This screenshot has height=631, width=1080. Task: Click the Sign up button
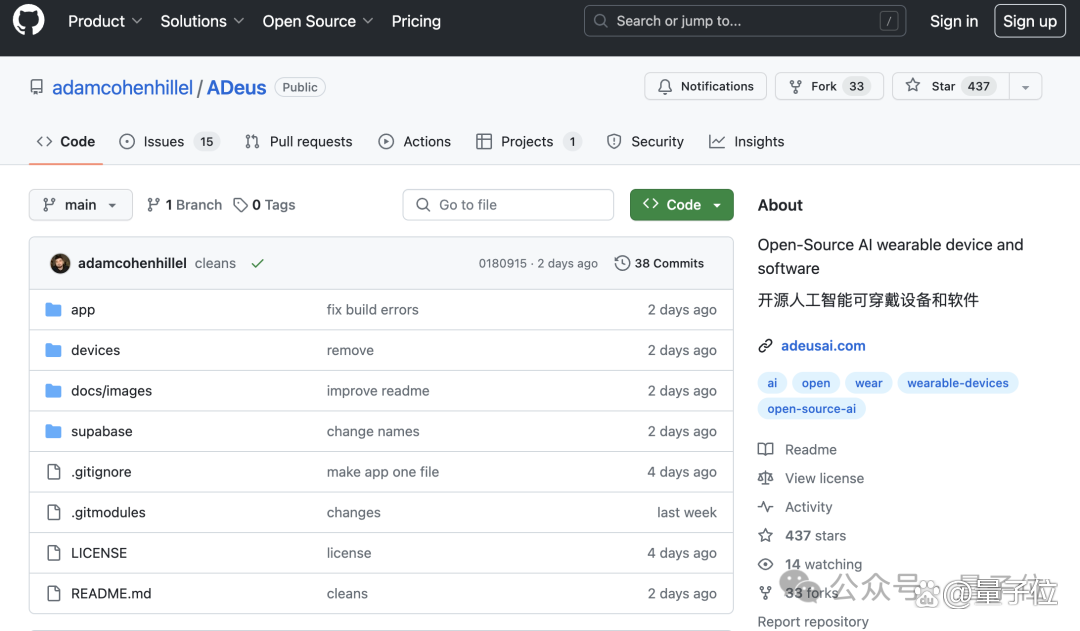tap(1030, 21)
